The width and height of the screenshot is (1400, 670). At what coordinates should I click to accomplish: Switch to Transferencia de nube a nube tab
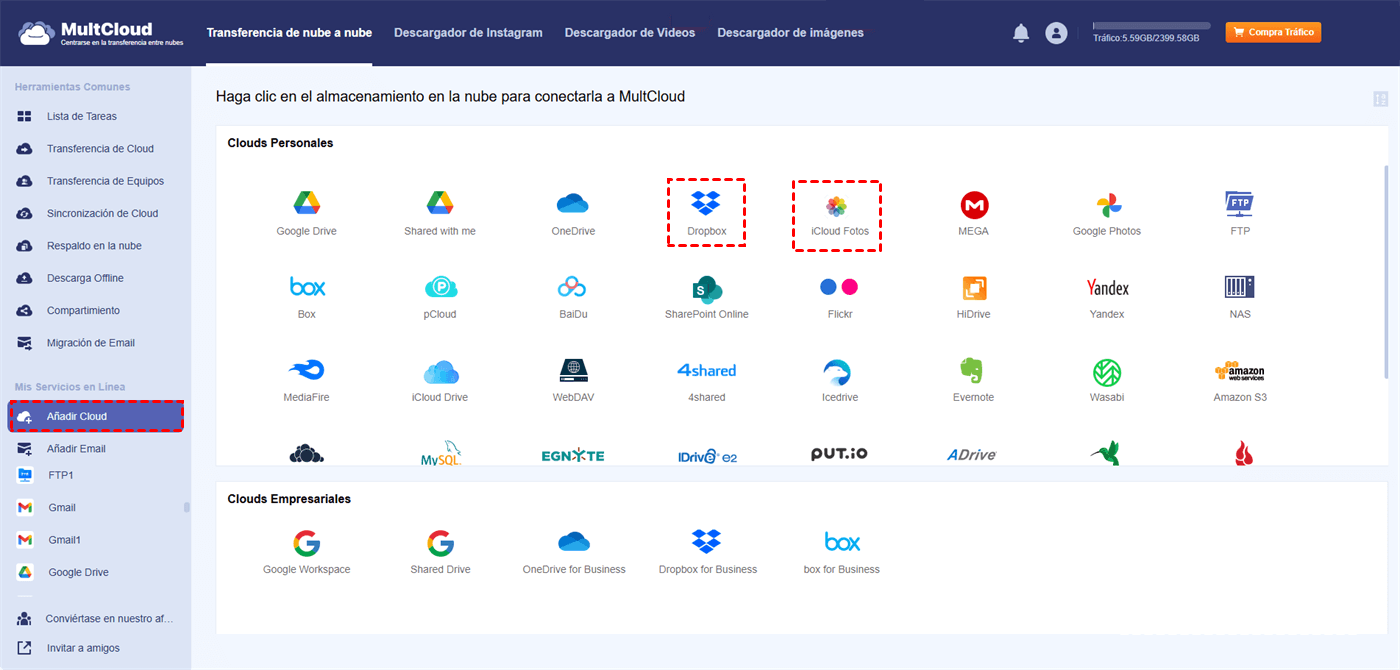pos(289,33)
